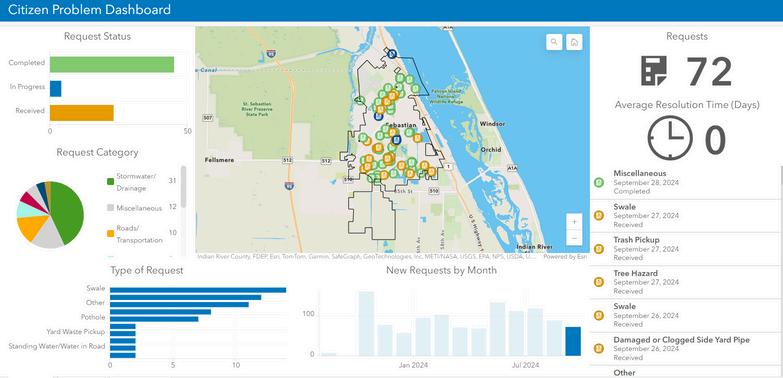Click the Miscellaneous completed status icon
The height and width of the screenshot is (378, 783).
click(x=599, y=182)
